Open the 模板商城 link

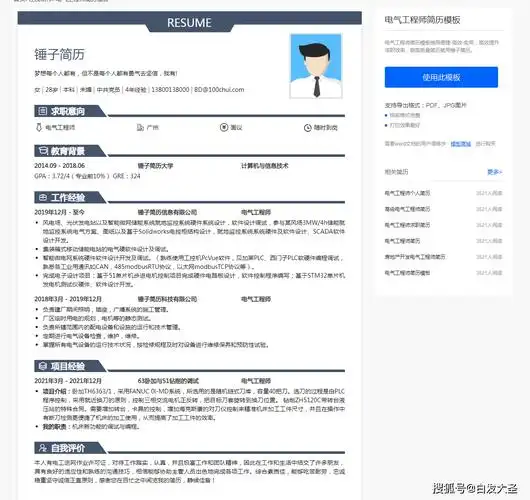point(461,144)
